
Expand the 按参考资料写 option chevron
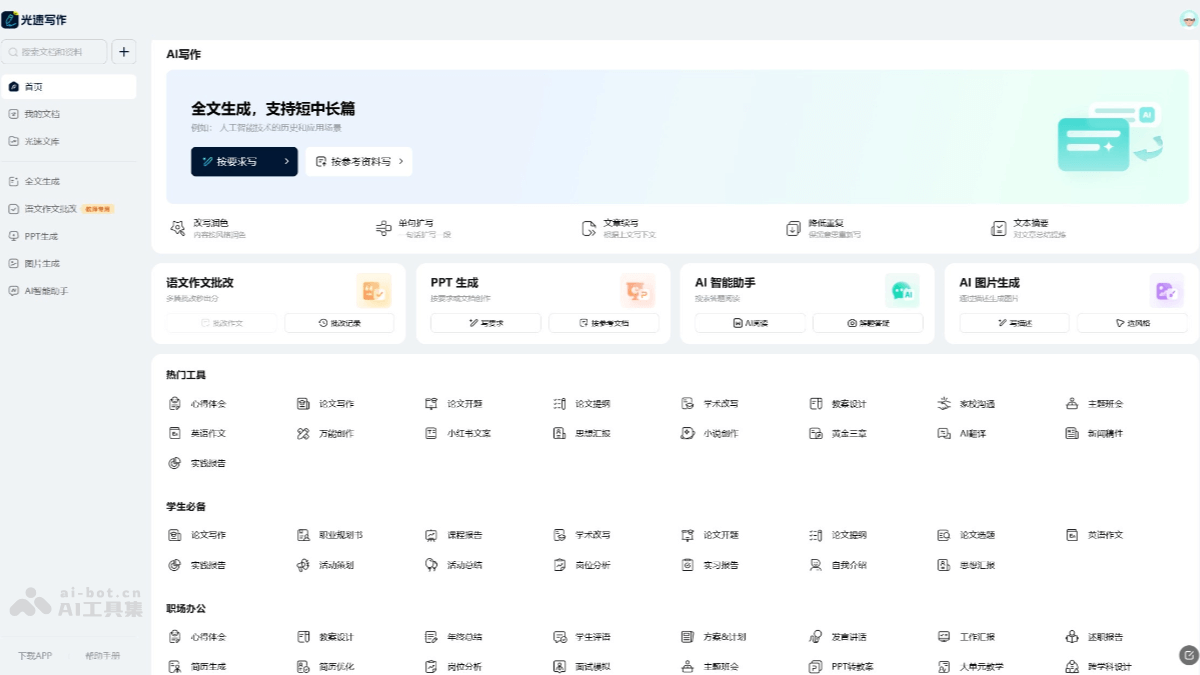(x=401, y=161)
